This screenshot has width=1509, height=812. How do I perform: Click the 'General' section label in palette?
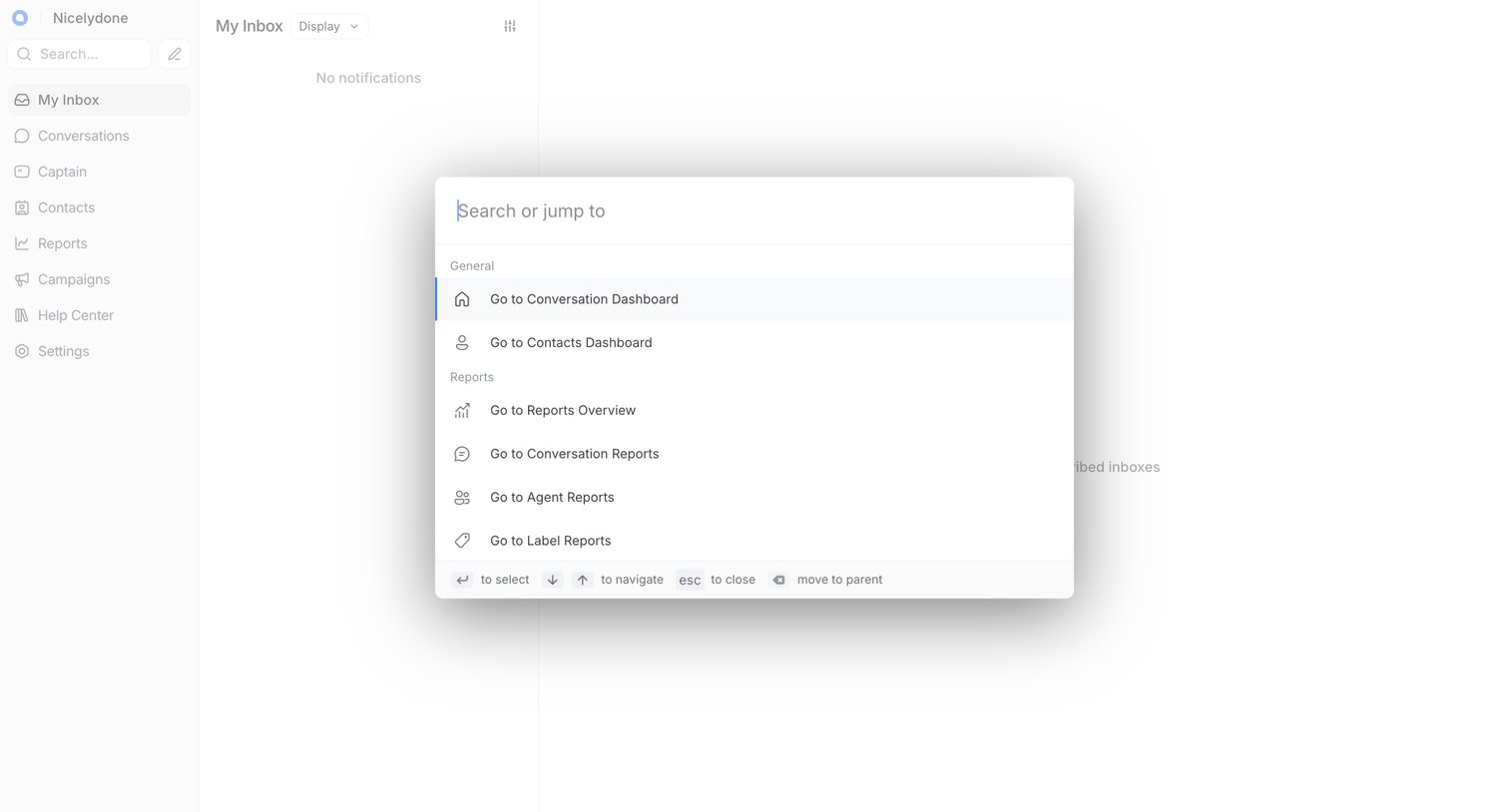(472, 265)
